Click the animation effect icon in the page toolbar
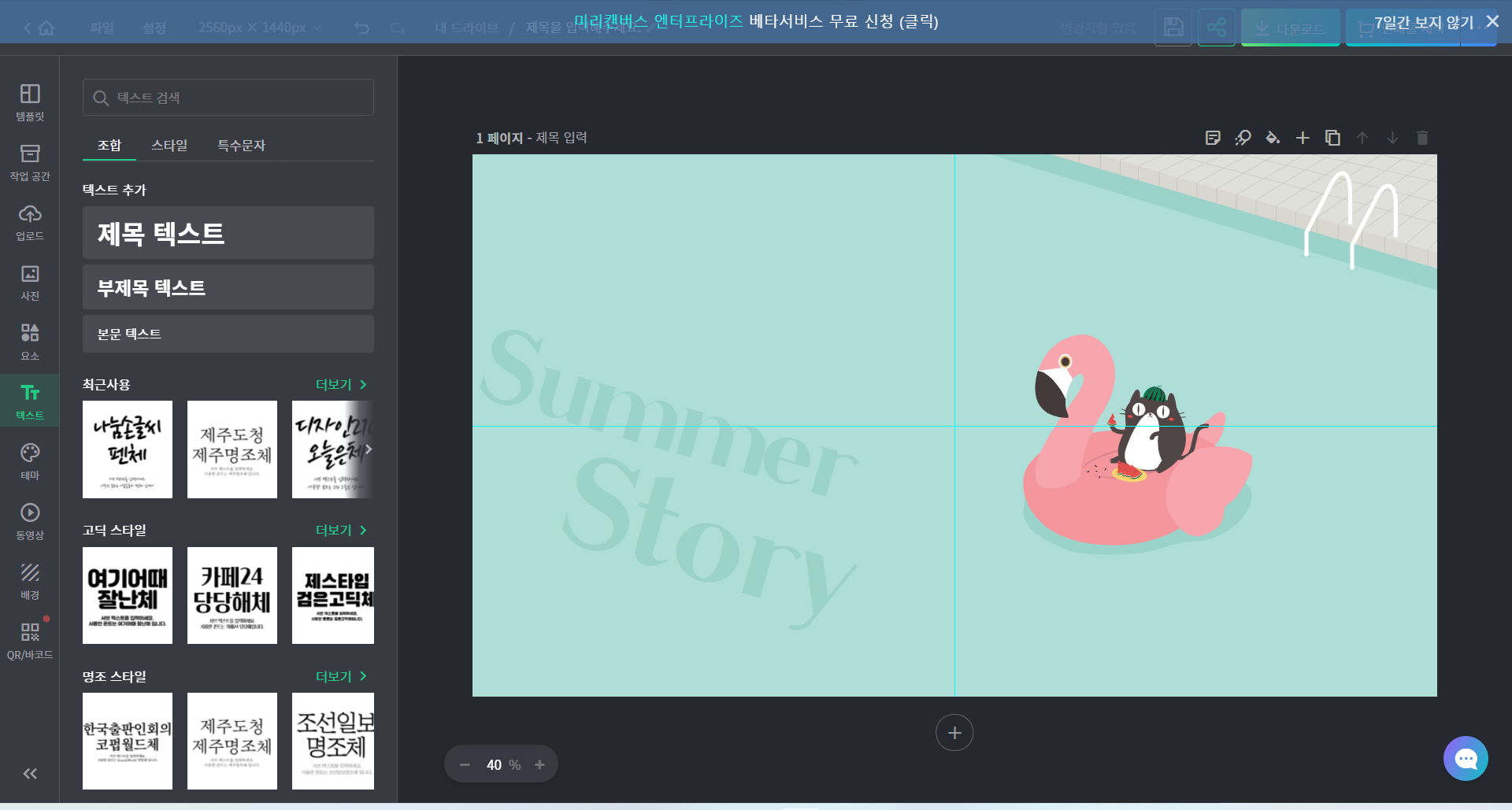 point(1243,138)
